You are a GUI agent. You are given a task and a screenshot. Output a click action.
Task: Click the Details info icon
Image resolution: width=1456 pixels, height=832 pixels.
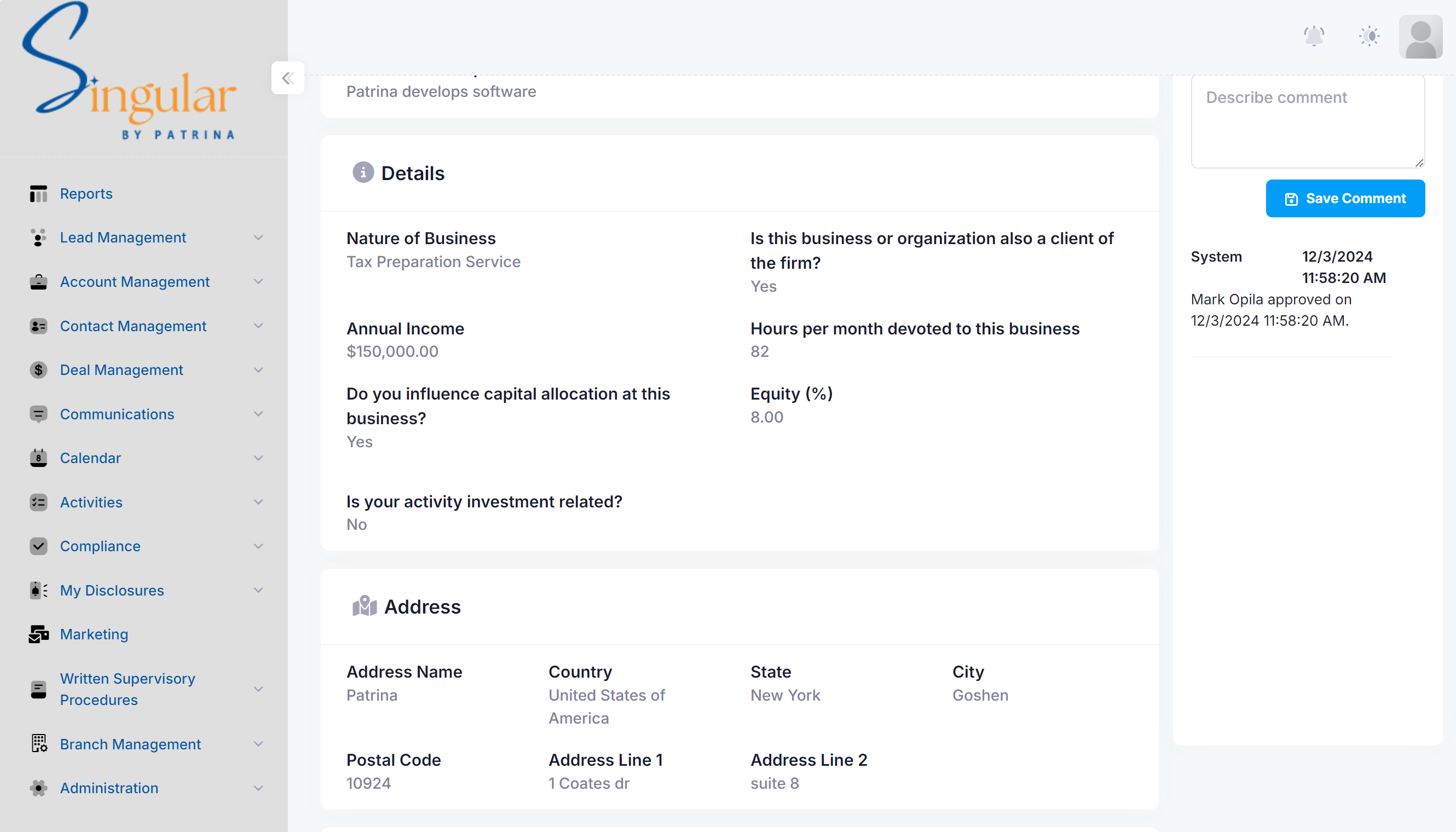363,172
